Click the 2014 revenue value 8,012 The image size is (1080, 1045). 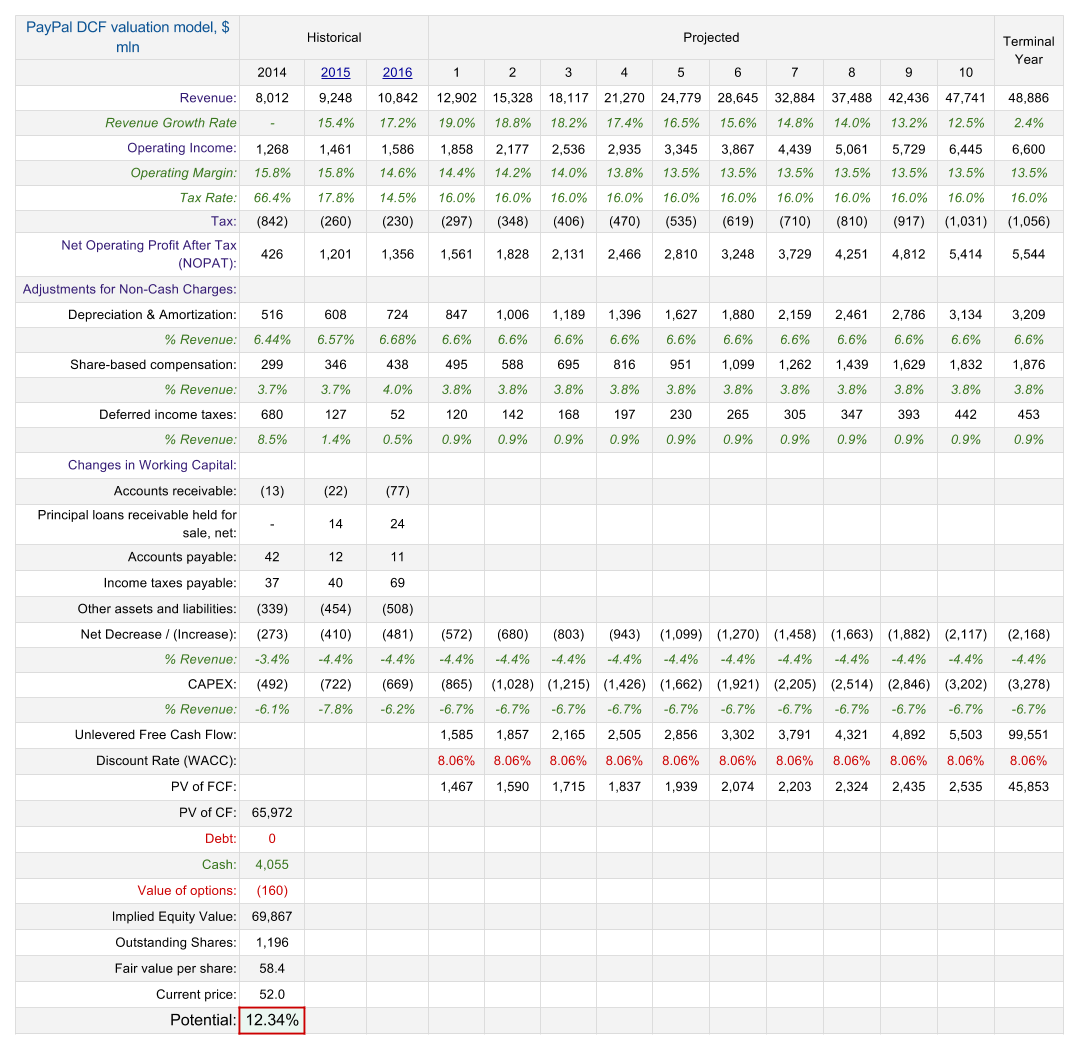(x=272, y=98)
